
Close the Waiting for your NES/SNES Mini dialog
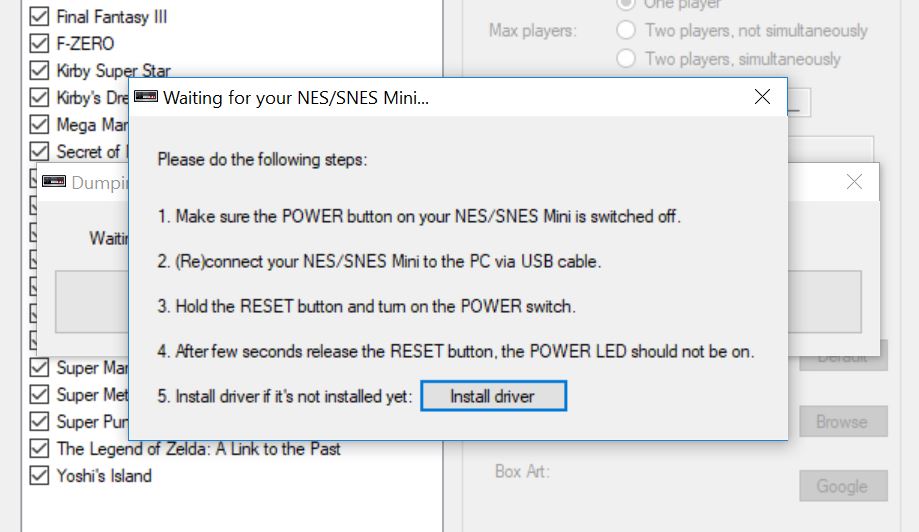tap(762, 97)
